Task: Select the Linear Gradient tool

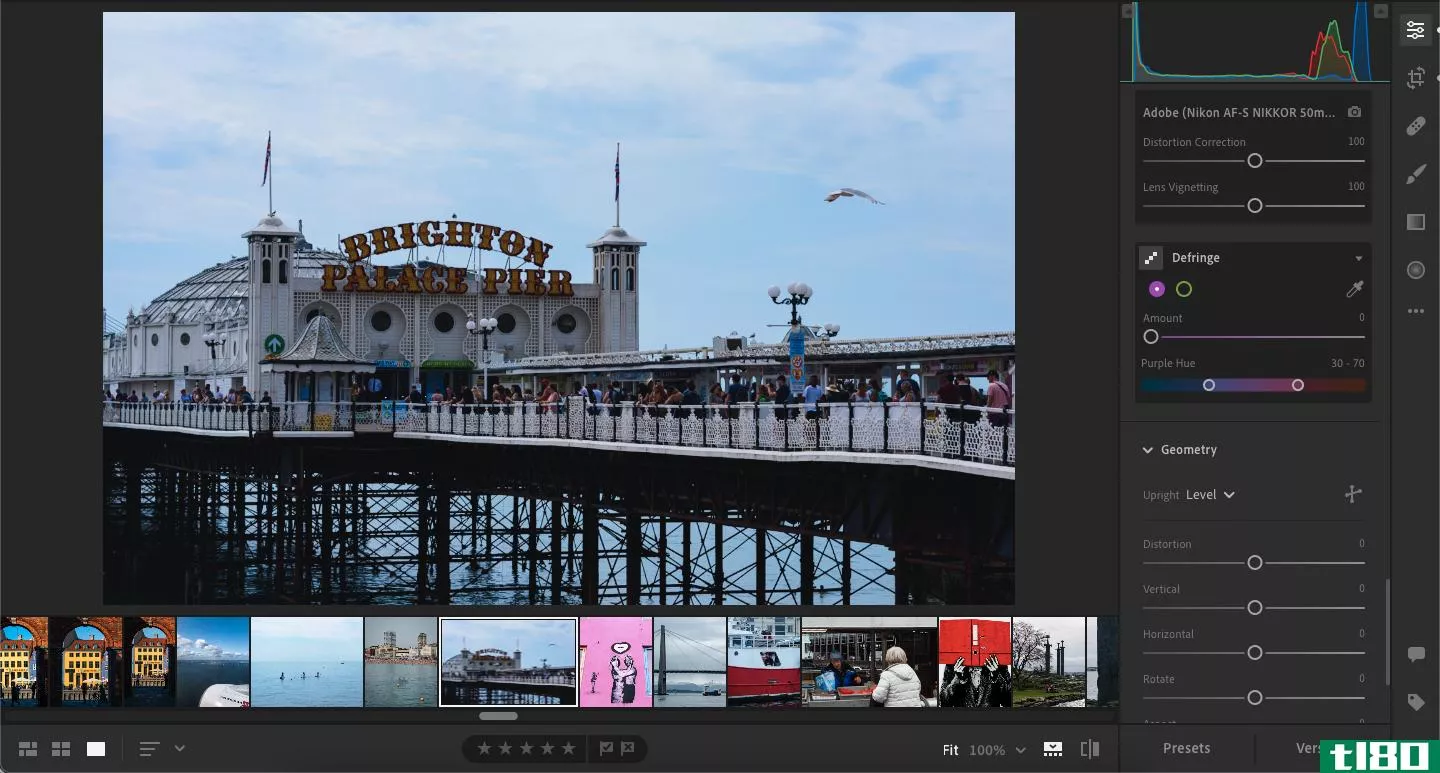Action: pos(1415,222)
